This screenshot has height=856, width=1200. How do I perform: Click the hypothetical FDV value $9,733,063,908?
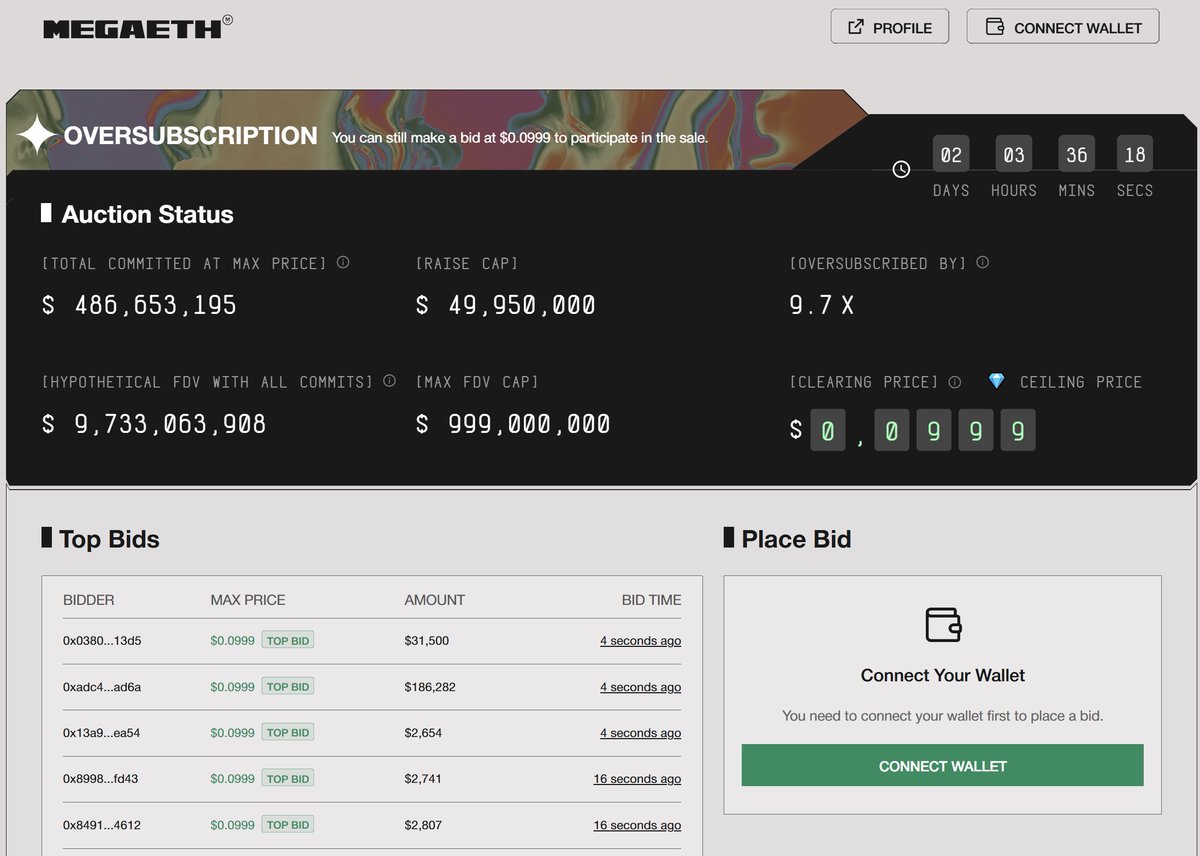click(154, 424)
